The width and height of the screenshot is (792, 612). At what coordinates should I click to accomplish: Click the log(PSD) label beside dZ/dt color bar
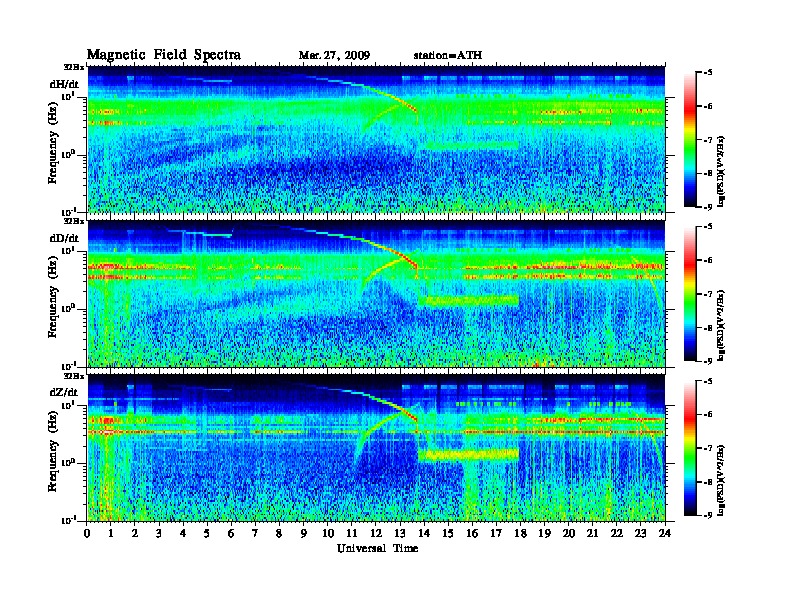click(x=721, y=479)
